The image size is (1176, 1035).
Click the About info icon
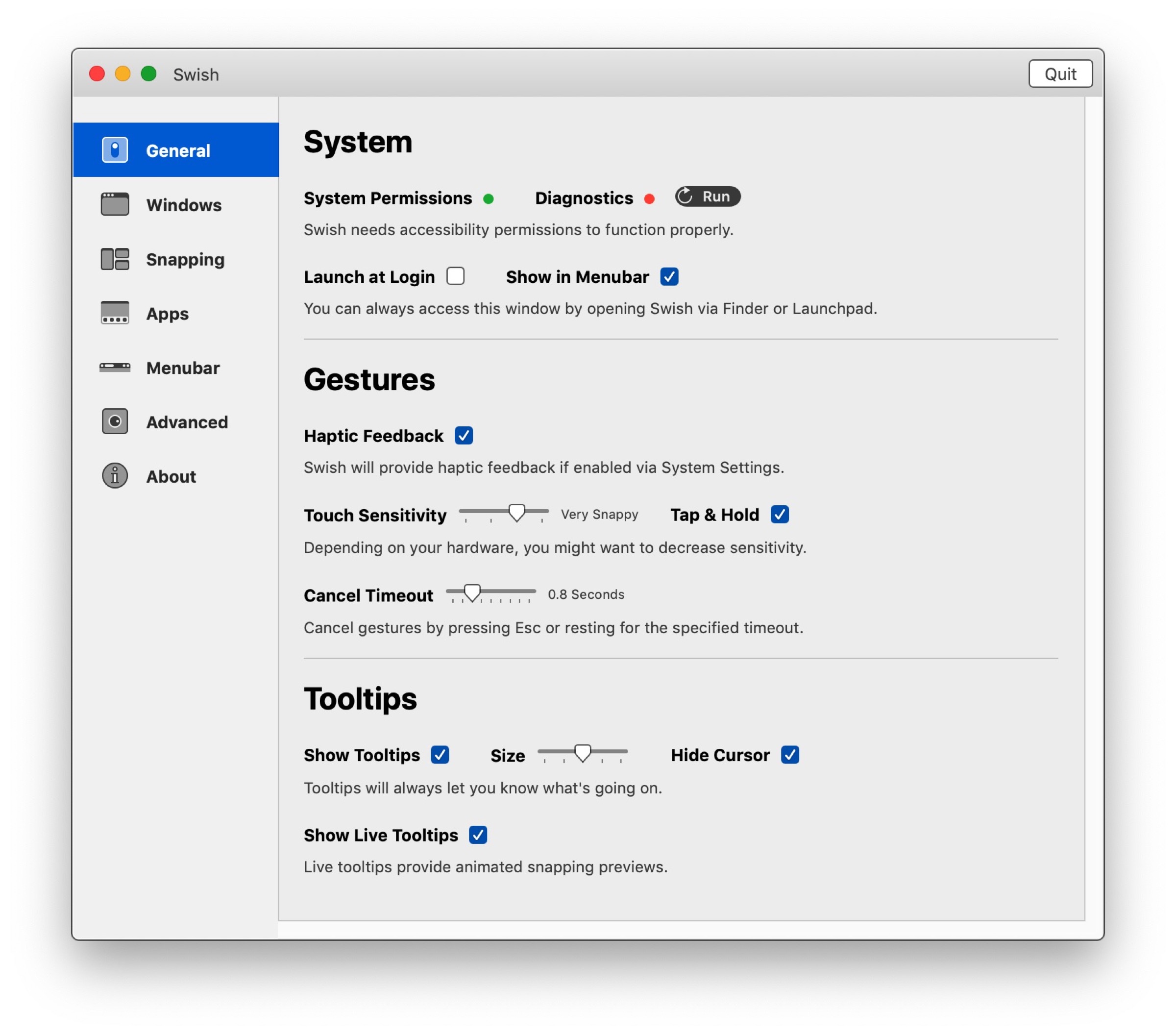(115, 476)
